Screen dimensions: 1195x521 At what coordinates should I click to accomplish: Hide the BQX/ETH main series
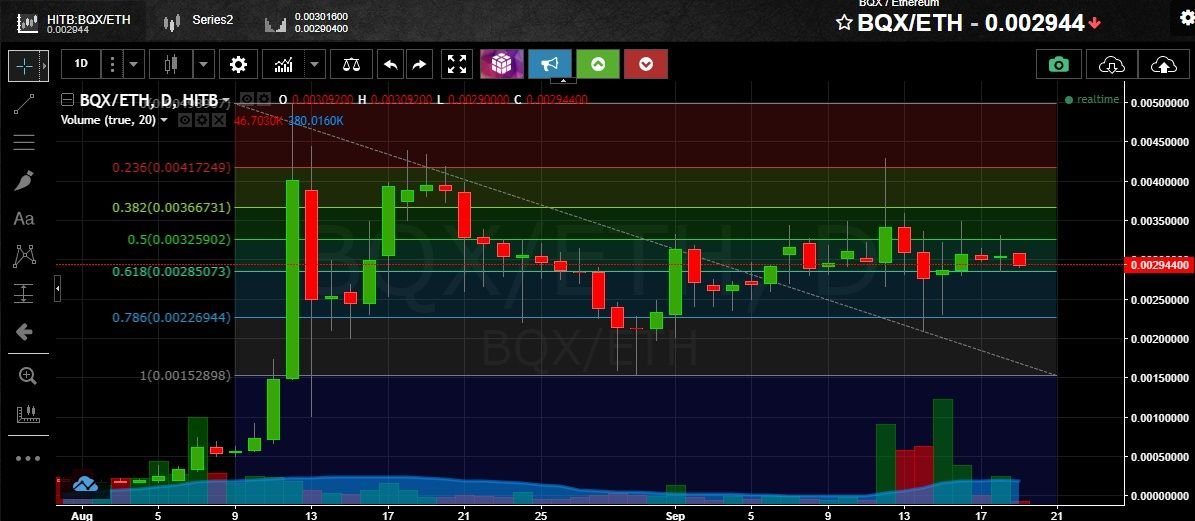(x=246, y=99)
